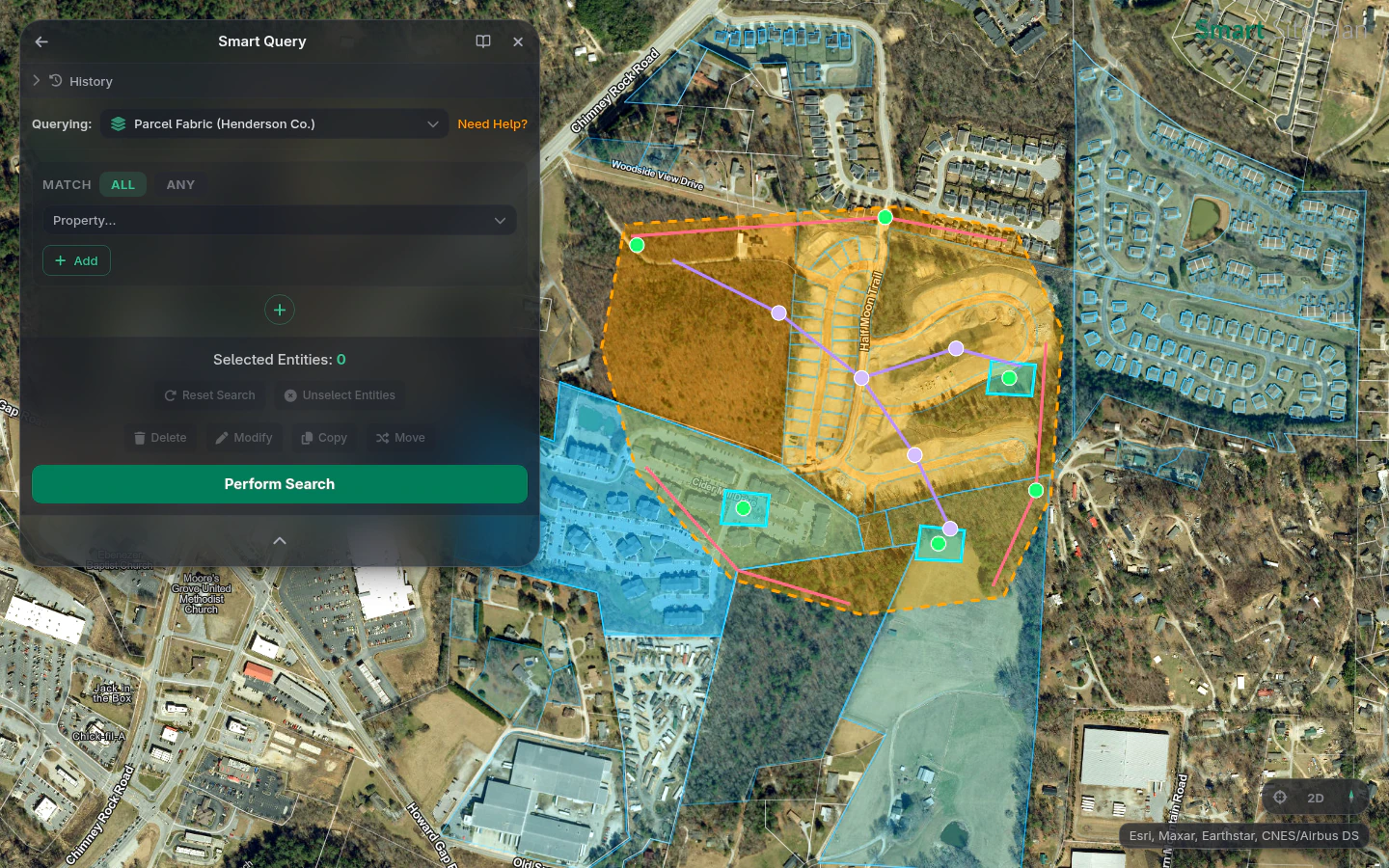The width and height of the screenshot is (1389, 868).
Task: Toggle the 2D view mode
Action: (1316, 798)
